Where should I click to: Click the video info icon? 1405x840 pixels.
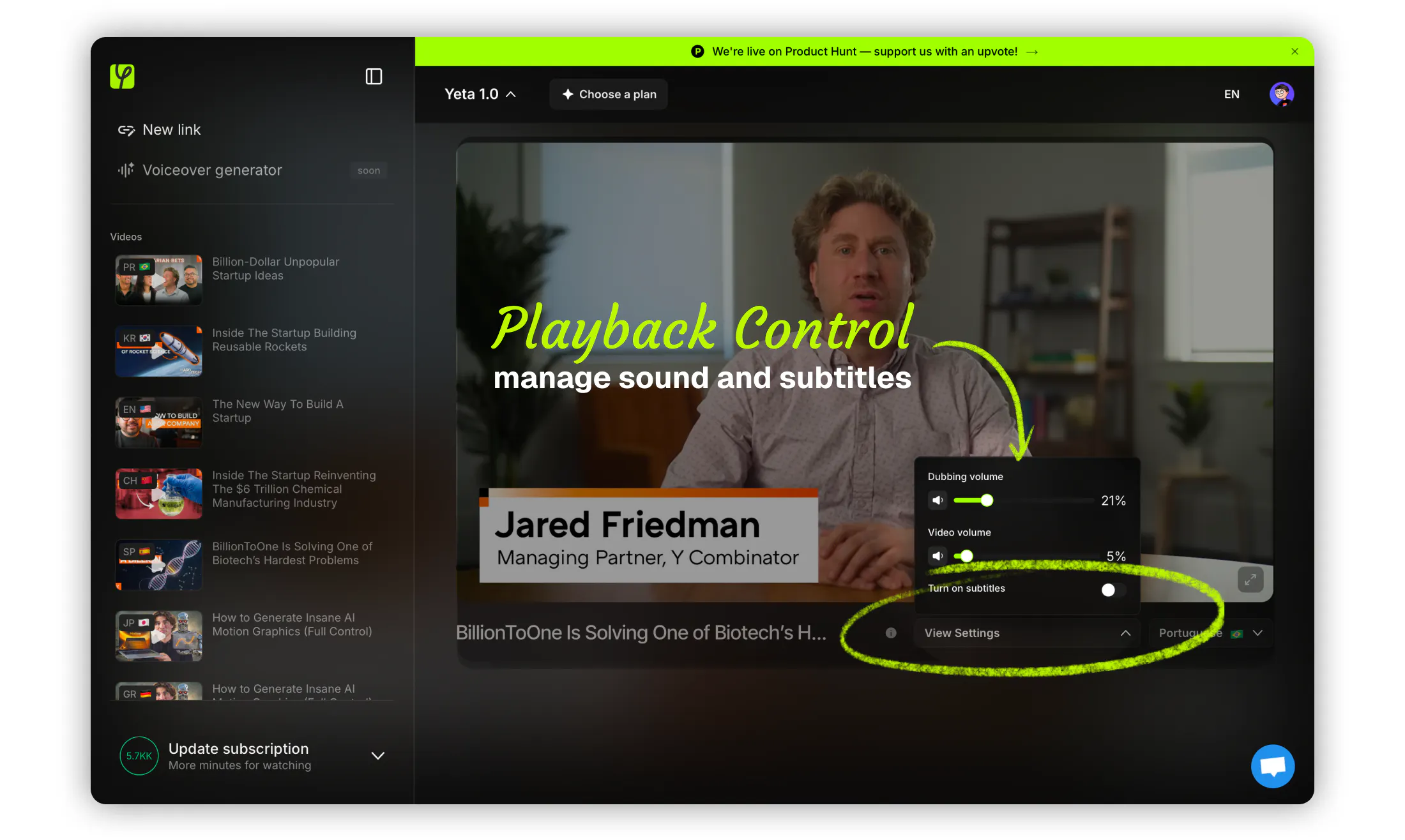tap(891, 633)
